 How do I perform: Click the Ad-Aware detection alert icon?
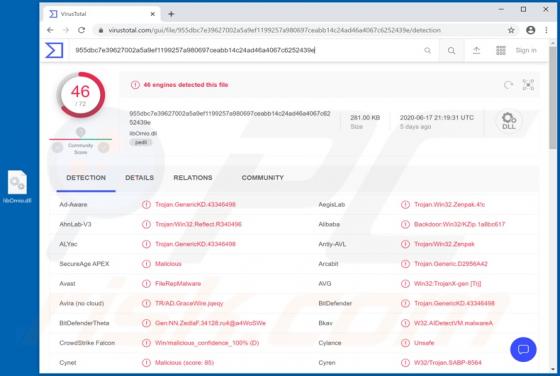146,205
